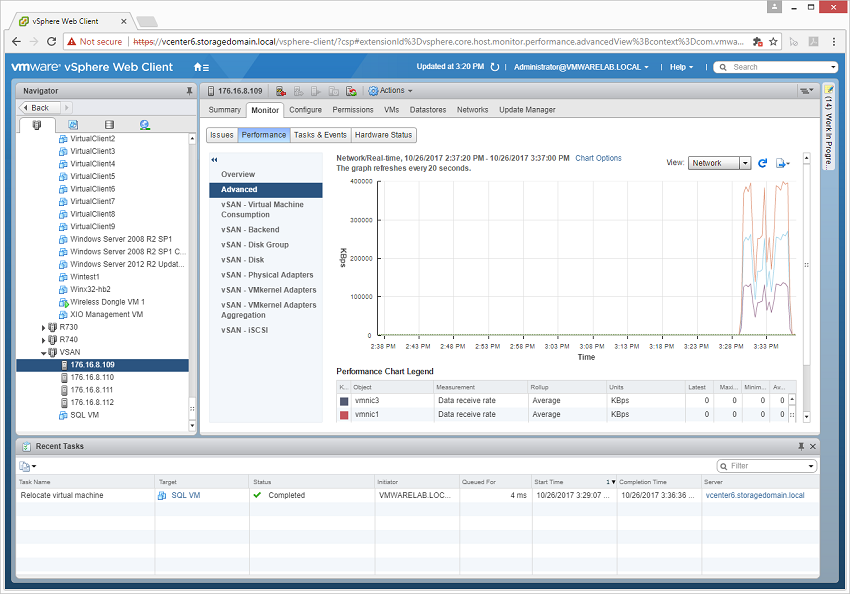
Task: Open the export chart dropdown
Action: (x=783, y=163)
